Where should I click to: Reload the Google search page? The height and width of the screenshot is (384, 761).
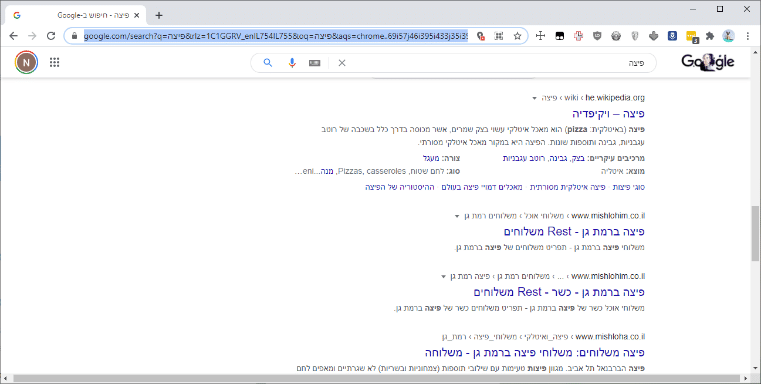click(50, 35)
